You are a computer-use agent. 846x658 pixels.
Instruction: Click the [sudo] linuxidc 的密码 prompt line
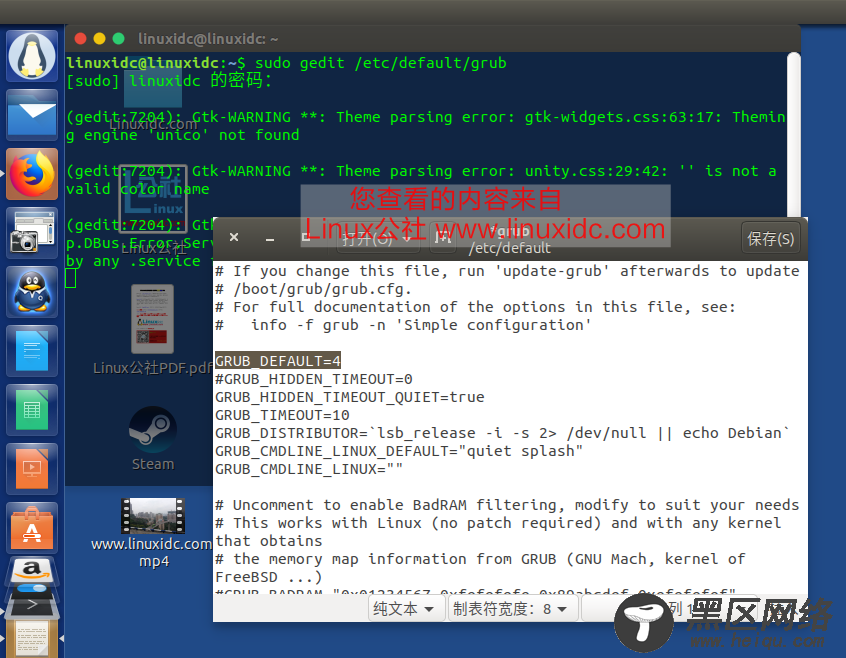pyautogui.click(x=169, y=81)
